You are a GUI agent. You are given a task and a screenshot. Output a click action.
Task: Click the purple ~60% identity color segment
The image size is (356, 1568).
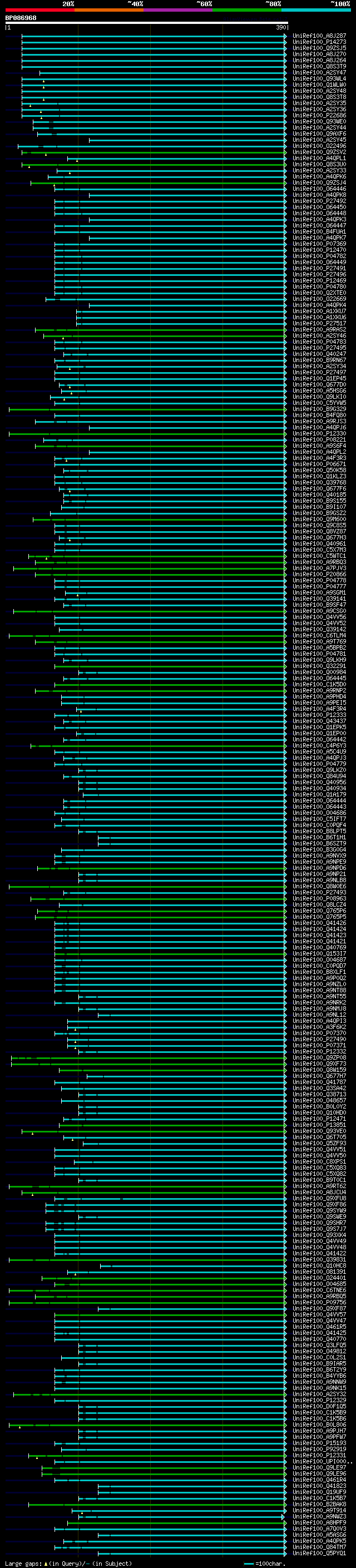[177, 10]
